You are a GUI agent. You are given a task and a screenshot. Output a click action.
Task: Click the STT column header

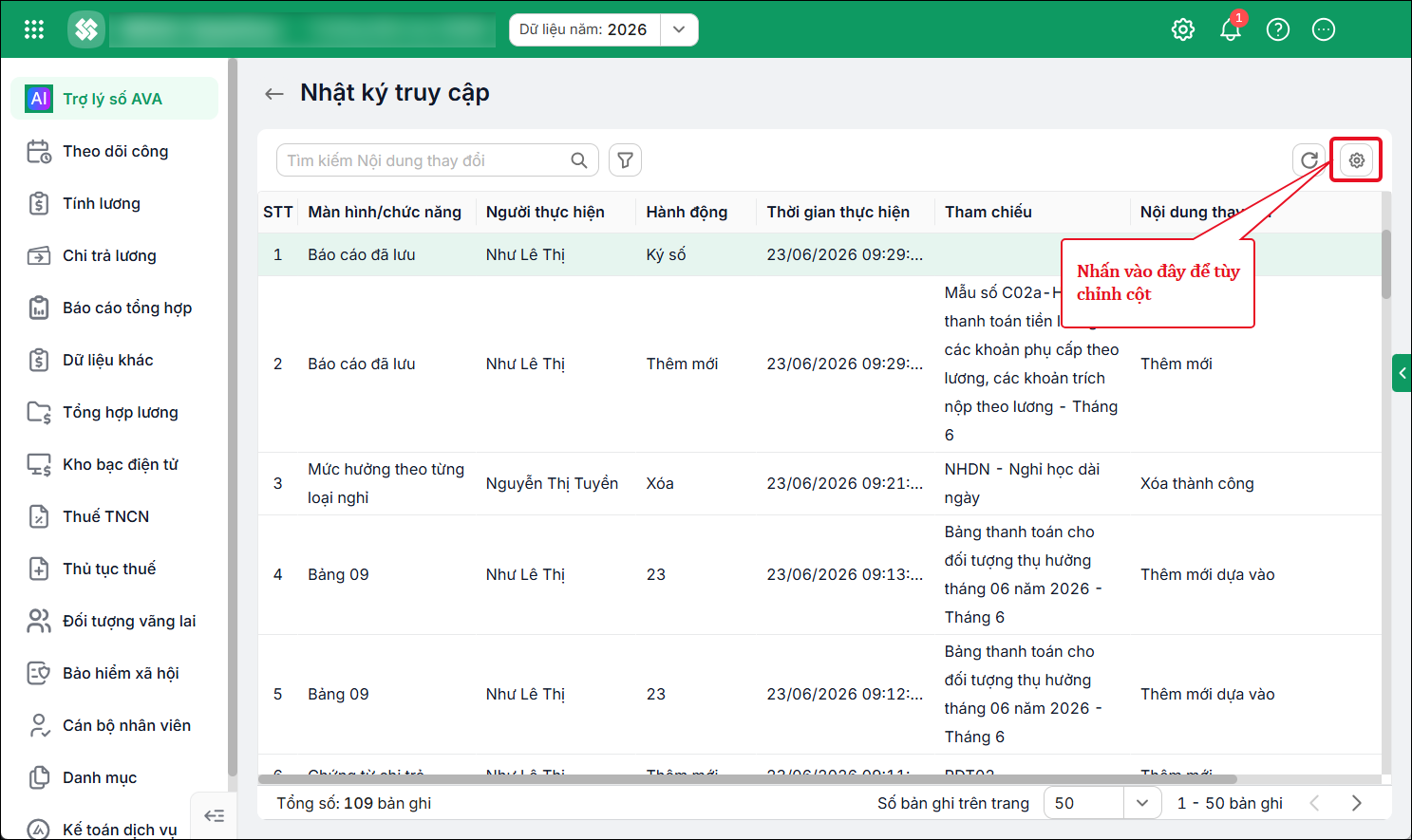pyautogui.click(x=278, y=212)
